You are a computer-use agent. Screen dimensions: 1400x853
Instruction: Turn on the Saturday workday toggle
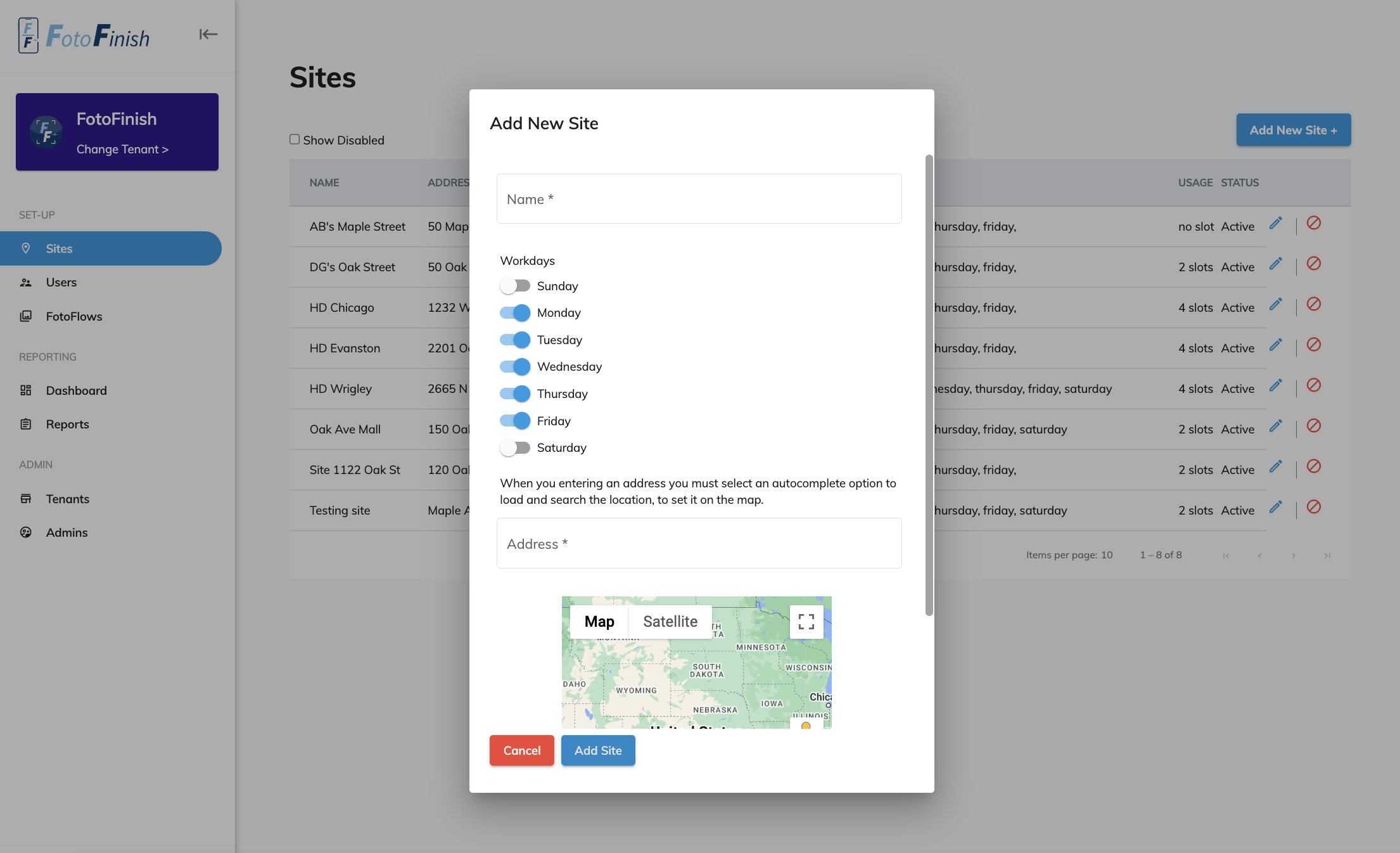[x=514, y=448]
